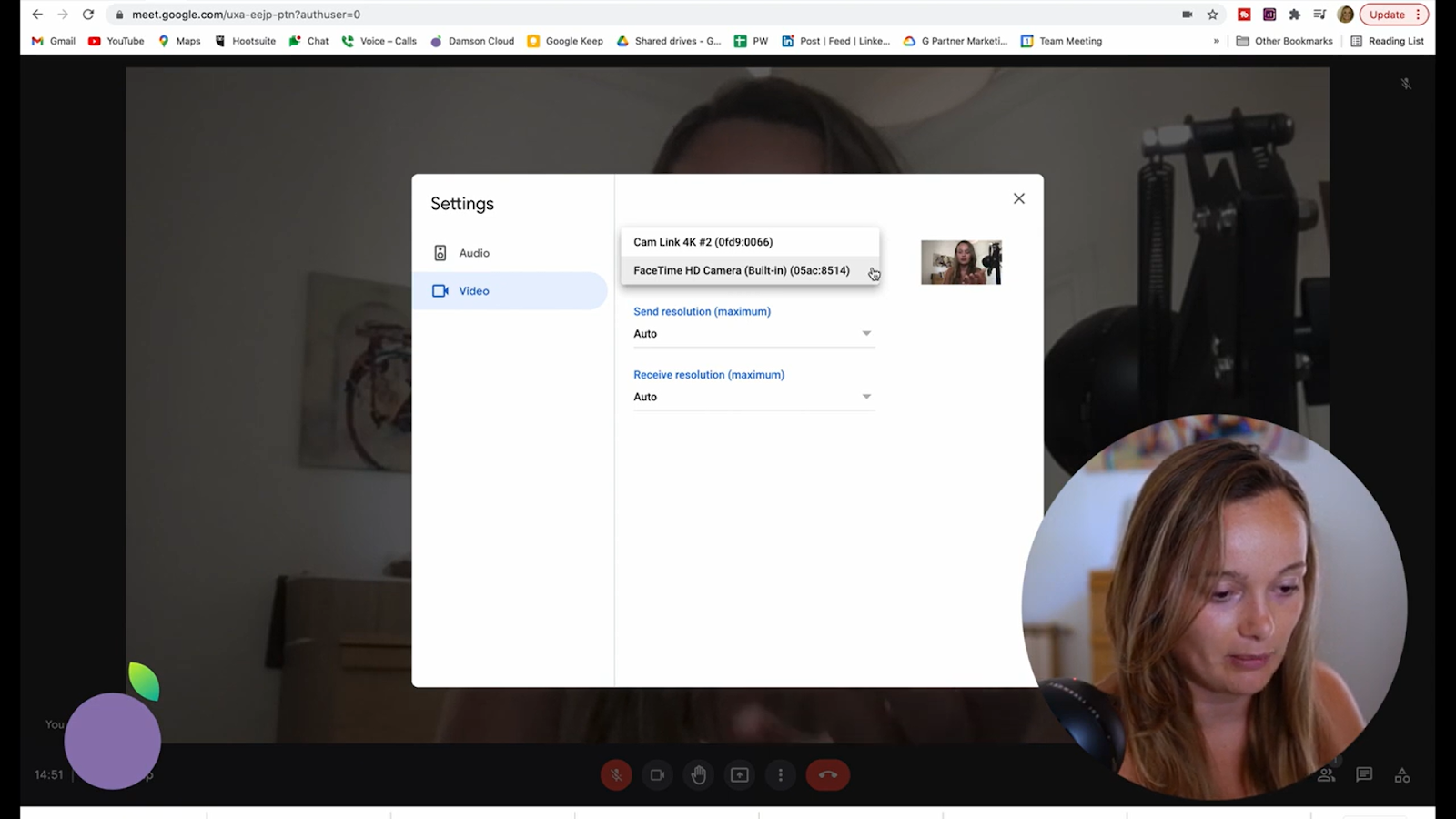Leave call with red hang-up button
1456x819 pixels.
point(828,775)
